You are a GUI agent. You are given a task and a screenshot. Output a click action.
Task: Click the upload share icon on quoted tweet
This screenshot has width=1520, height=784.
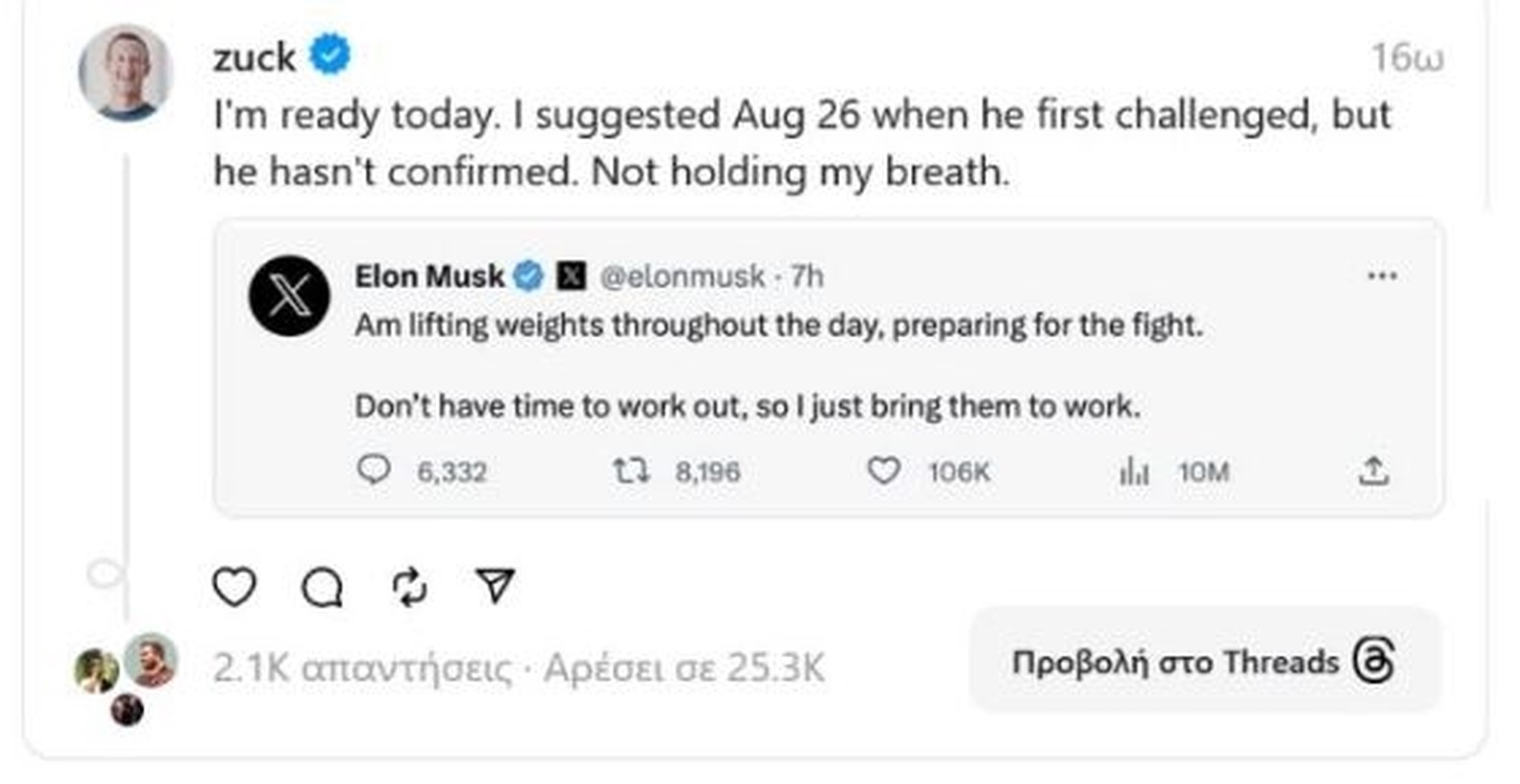point(1373,471)
